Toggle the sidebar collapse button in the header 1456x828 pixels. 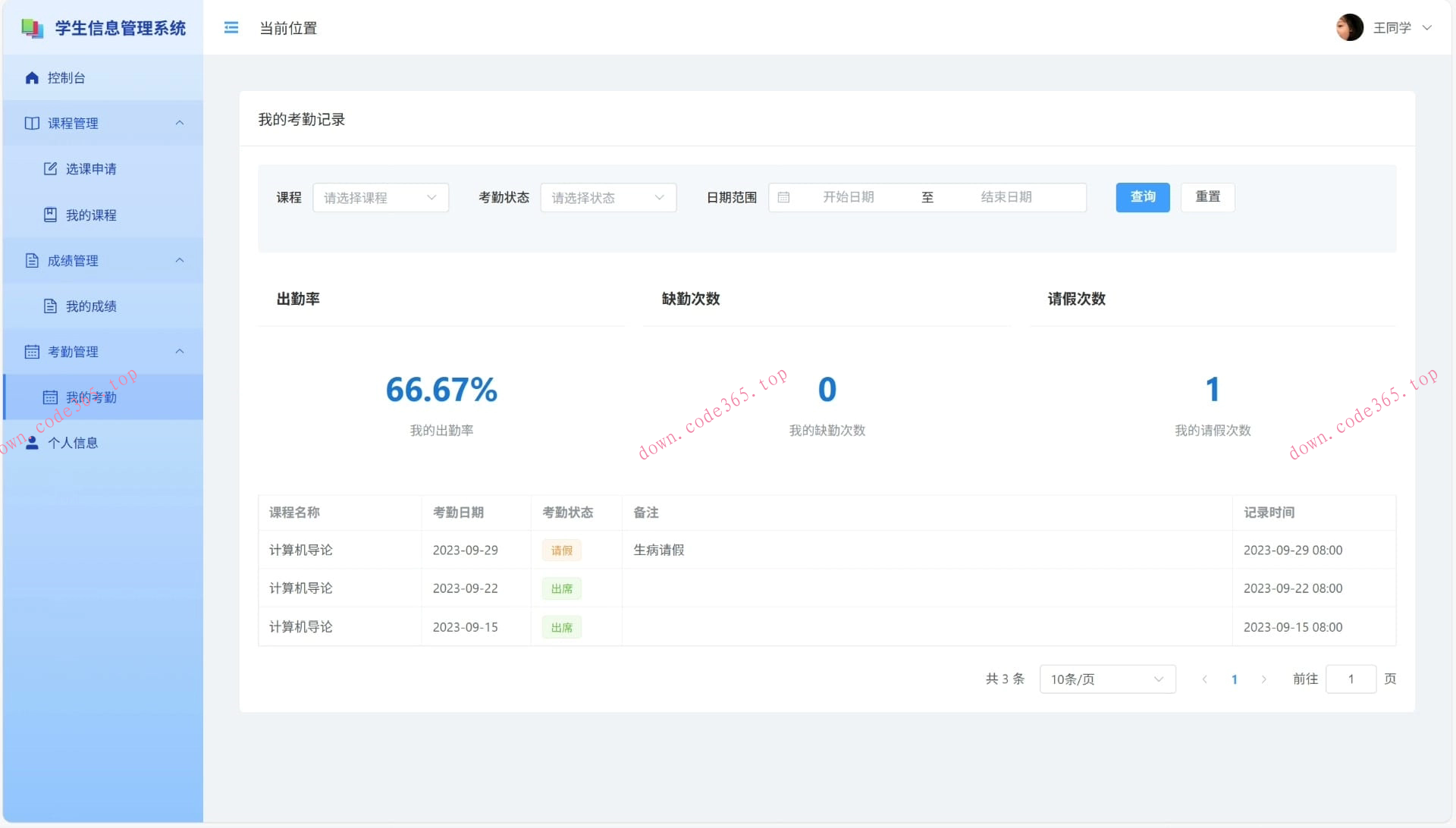[231, 27]
